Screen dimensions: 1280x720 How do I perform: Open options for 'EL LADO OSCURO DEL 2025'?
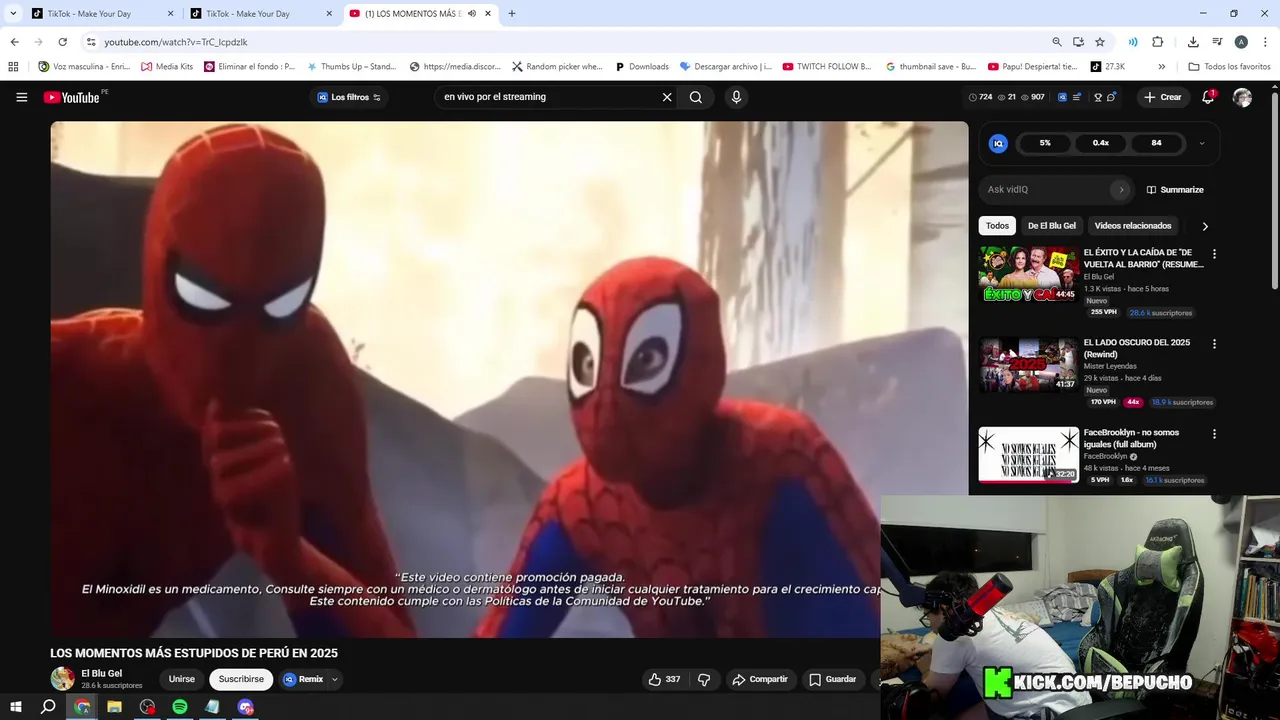point(1215,344)
